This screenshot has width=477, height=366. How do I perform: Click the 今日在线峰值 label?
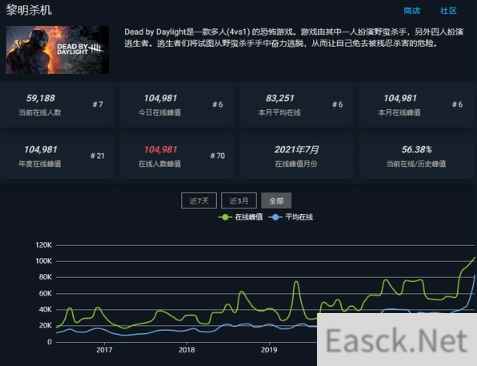(160, 113)
